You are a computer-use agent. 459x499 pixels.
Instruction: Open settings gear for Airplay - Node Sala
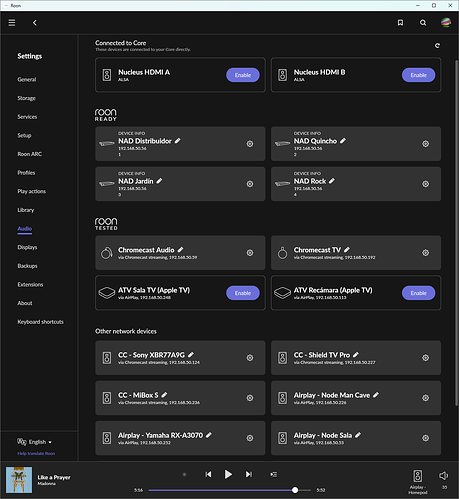point(426,438)
